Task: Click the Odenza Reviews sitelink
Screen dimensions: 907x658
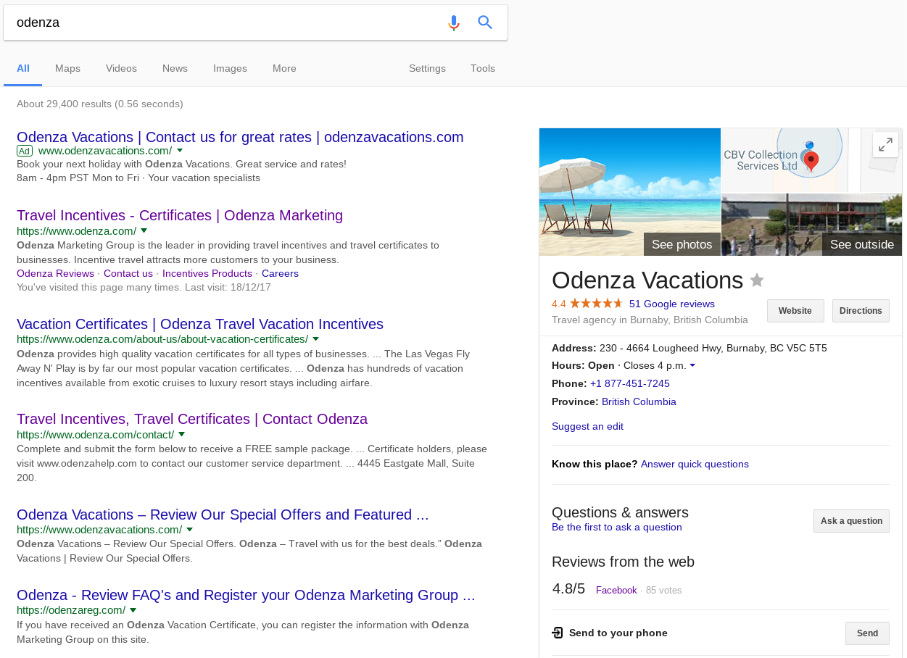Action: pos(55,273)
